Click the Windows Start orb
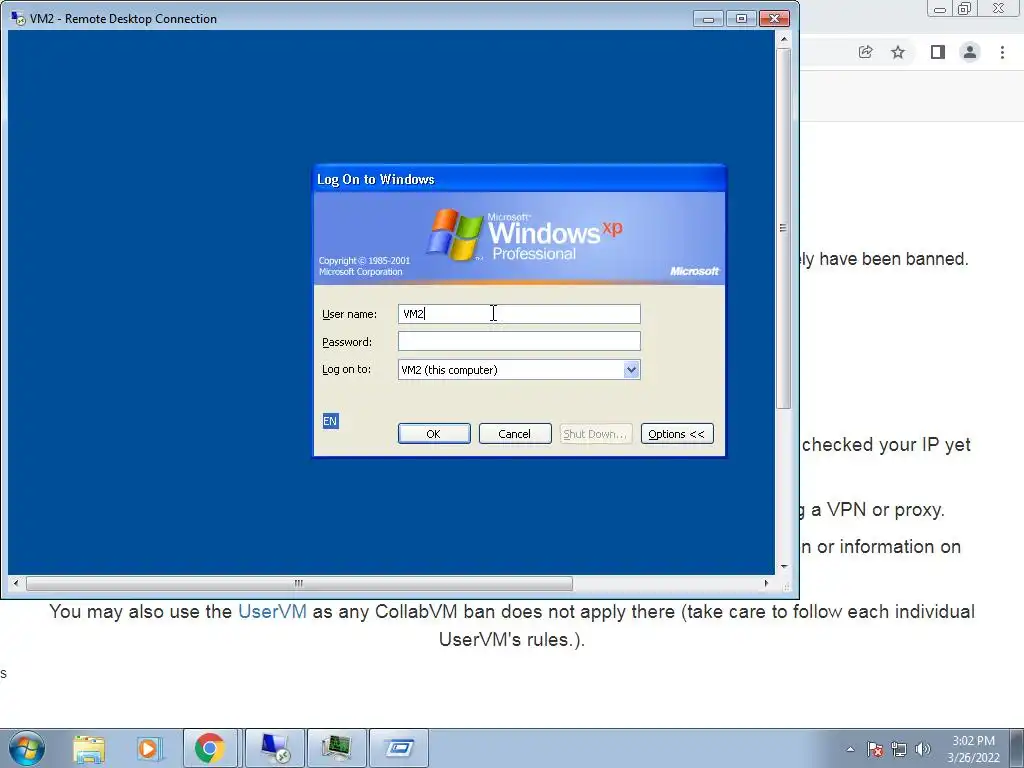 point(26,748)
